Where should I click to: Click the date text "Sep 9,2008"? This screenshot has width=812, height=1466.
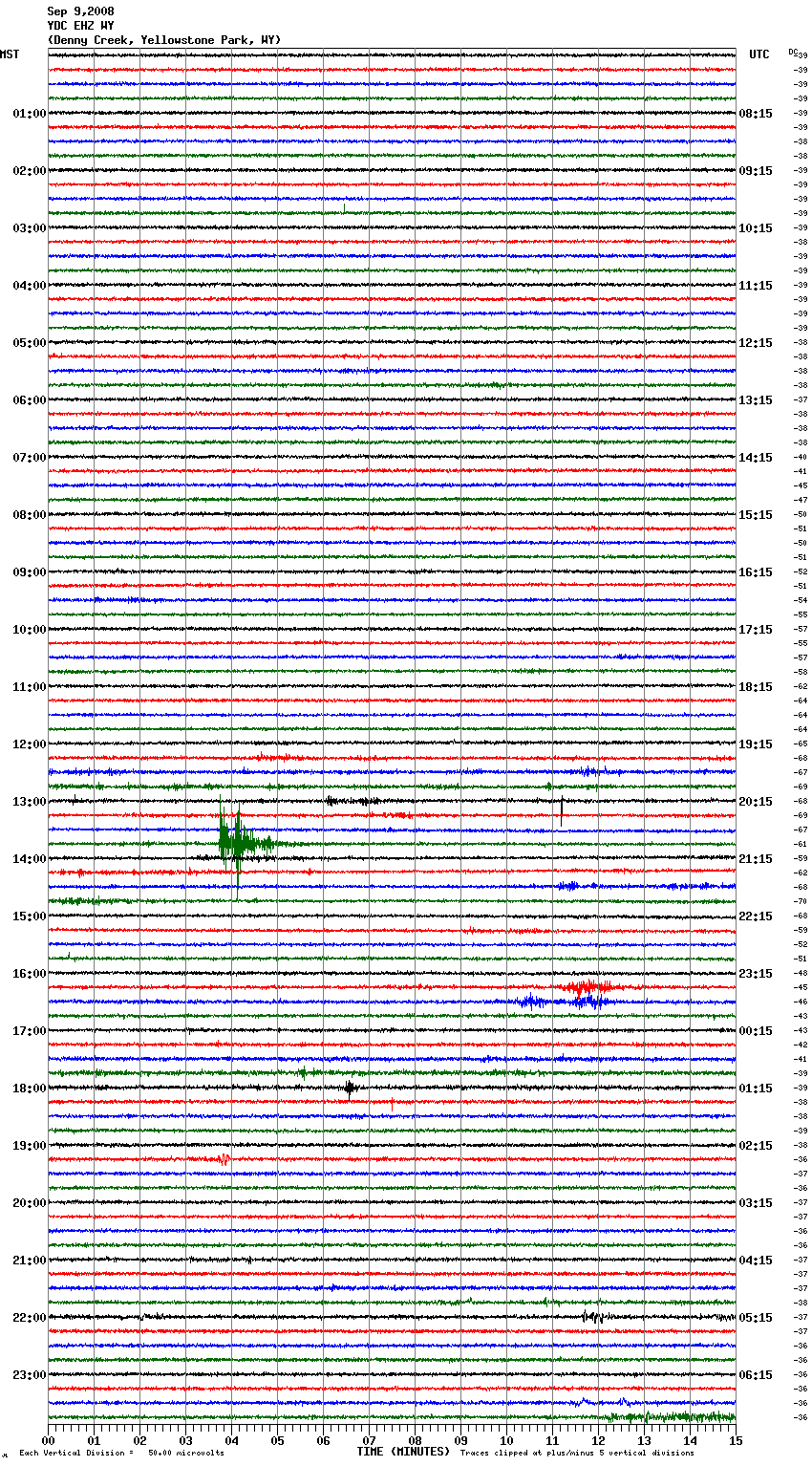click(80, 11)
